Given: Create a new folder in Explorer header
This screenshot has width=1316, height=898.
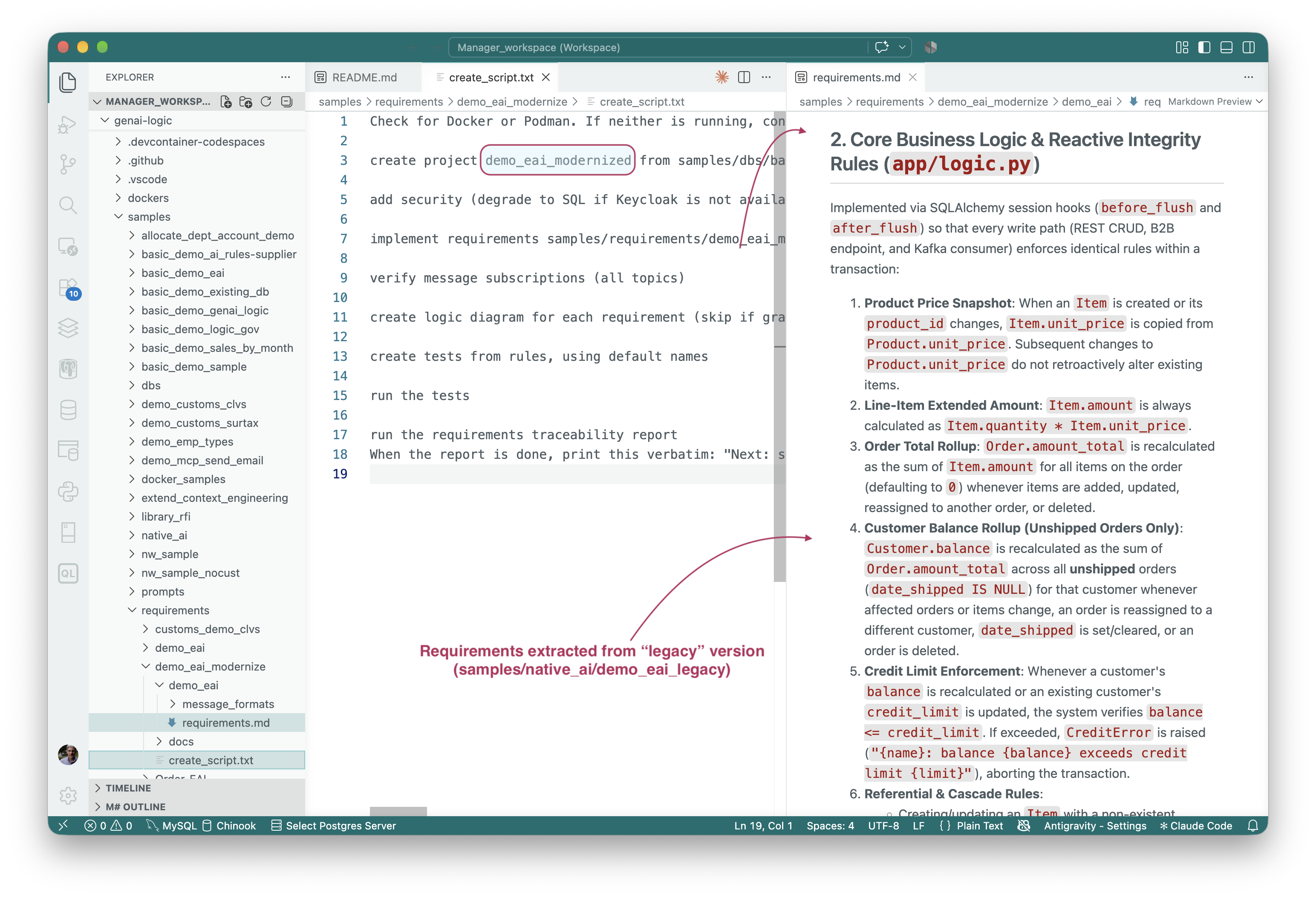Looking at the screenshot, I should click(x=246, y=101).
